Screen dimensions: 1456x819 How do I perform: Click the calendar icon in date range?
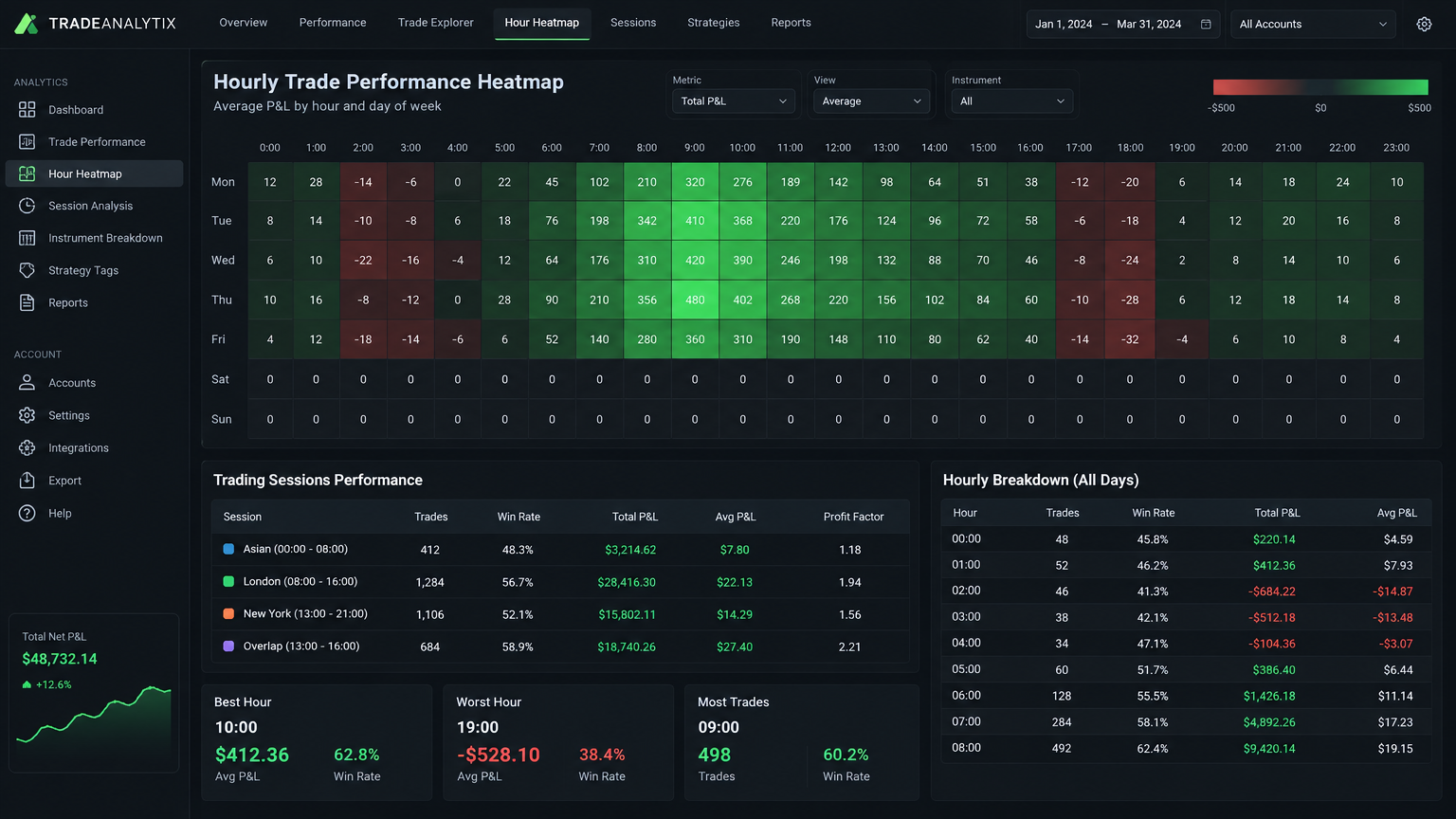[1206, 25]
